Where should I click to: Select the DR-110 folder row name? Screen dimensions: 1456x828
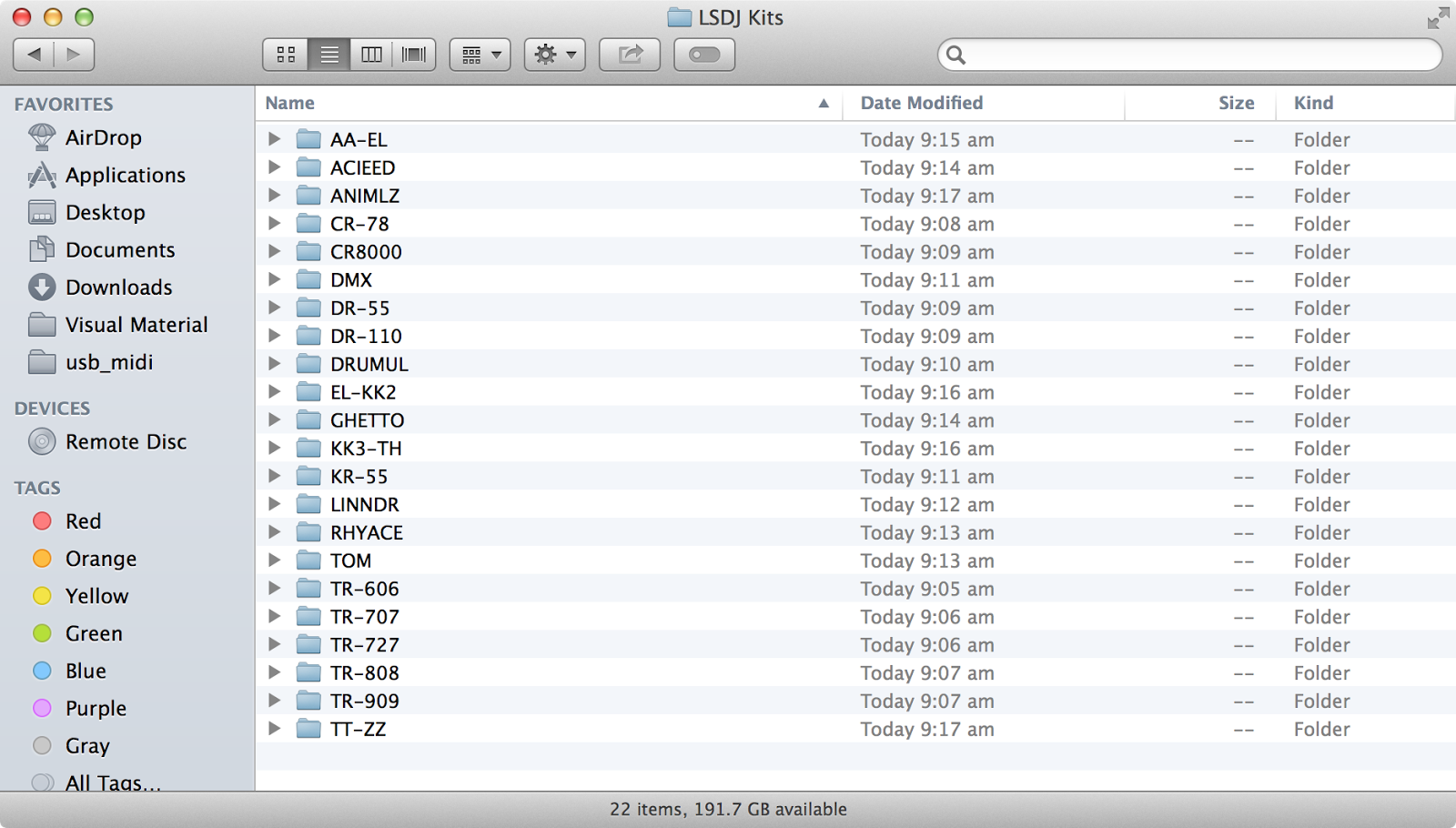tap(366, 336)
